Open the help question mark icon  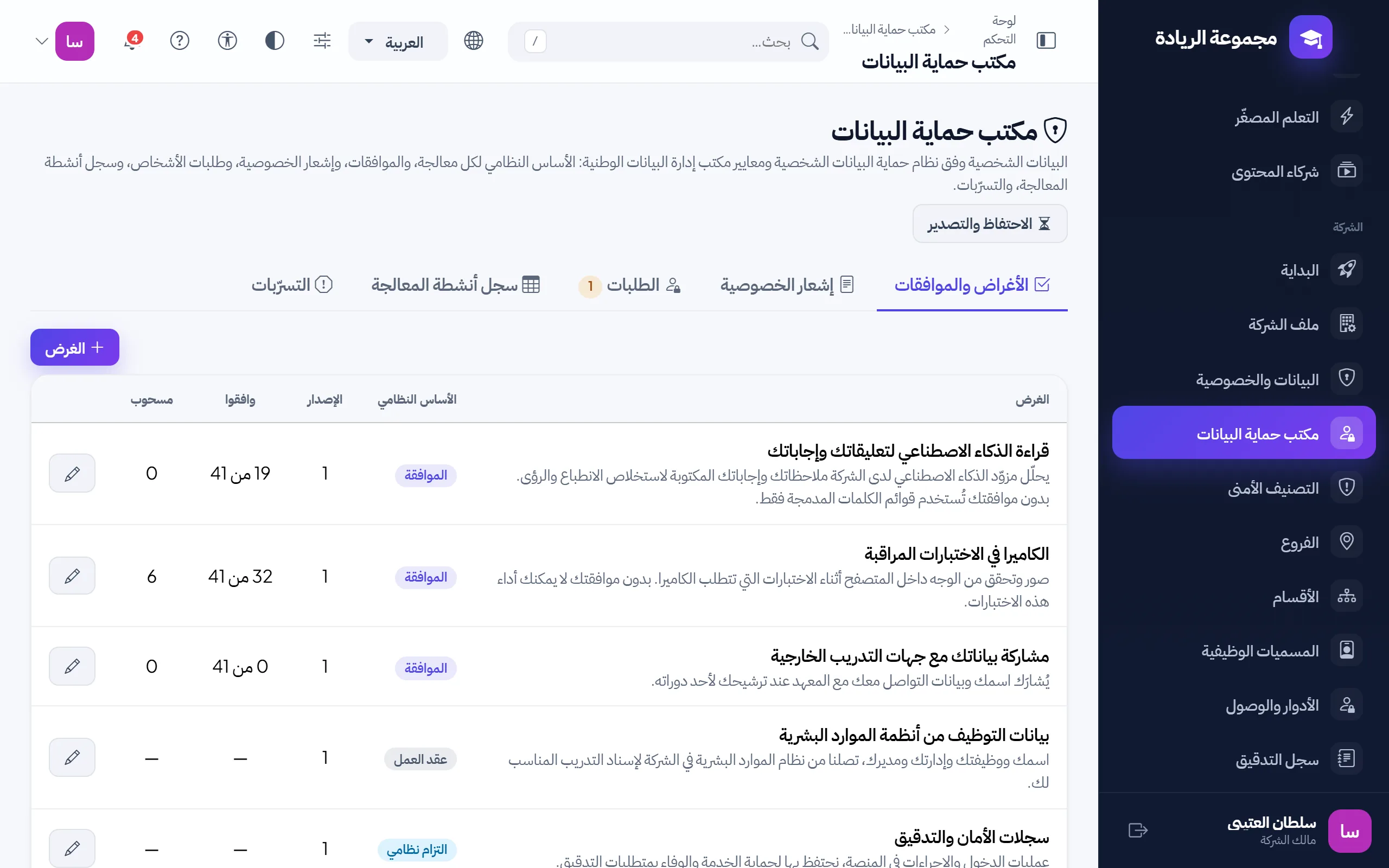180,41
